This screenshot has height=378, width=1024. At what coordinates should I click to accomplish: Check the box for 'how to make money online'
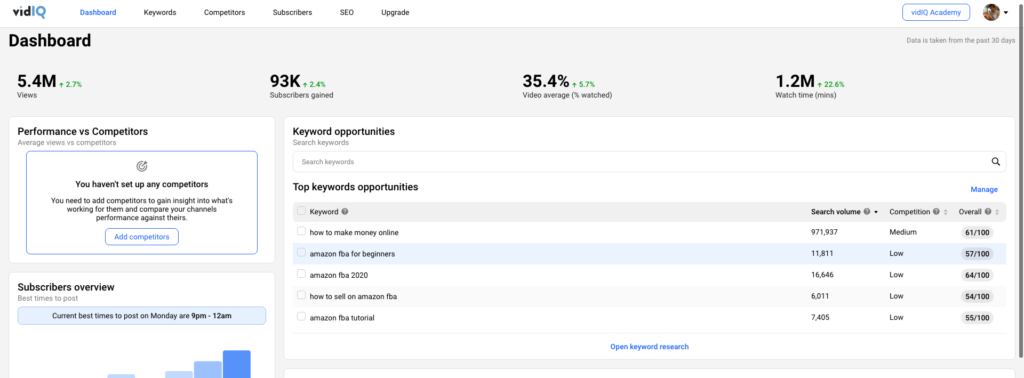point(301,231)
